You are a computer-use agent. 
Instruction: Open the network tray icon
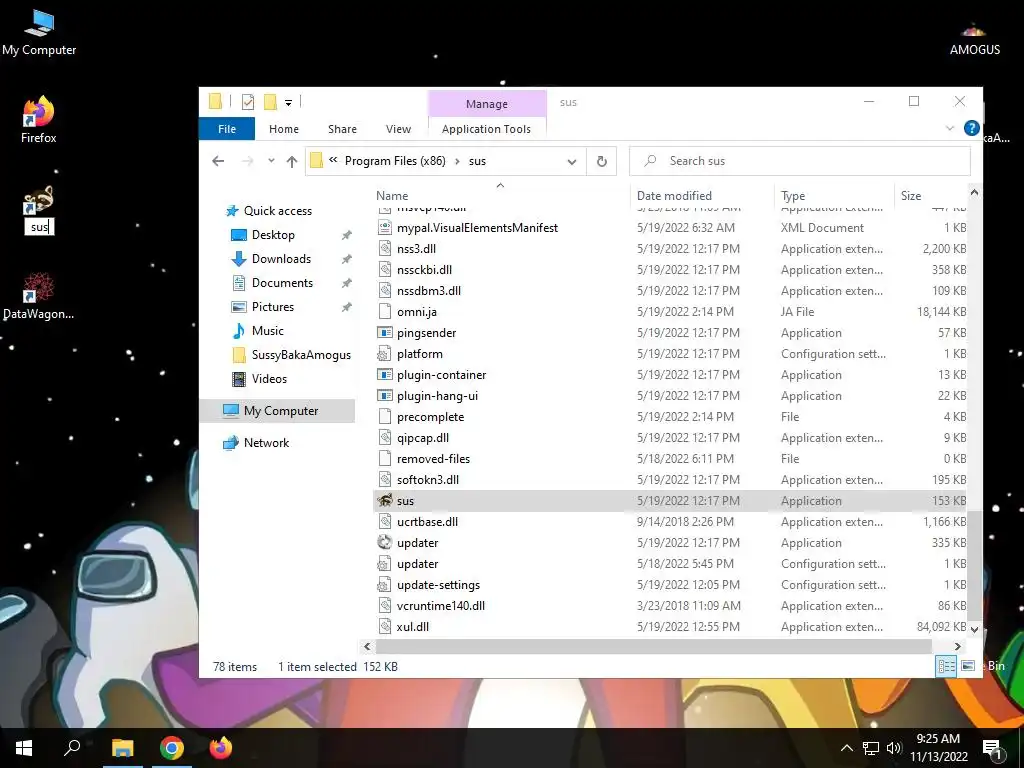click(x=871, y=748)
